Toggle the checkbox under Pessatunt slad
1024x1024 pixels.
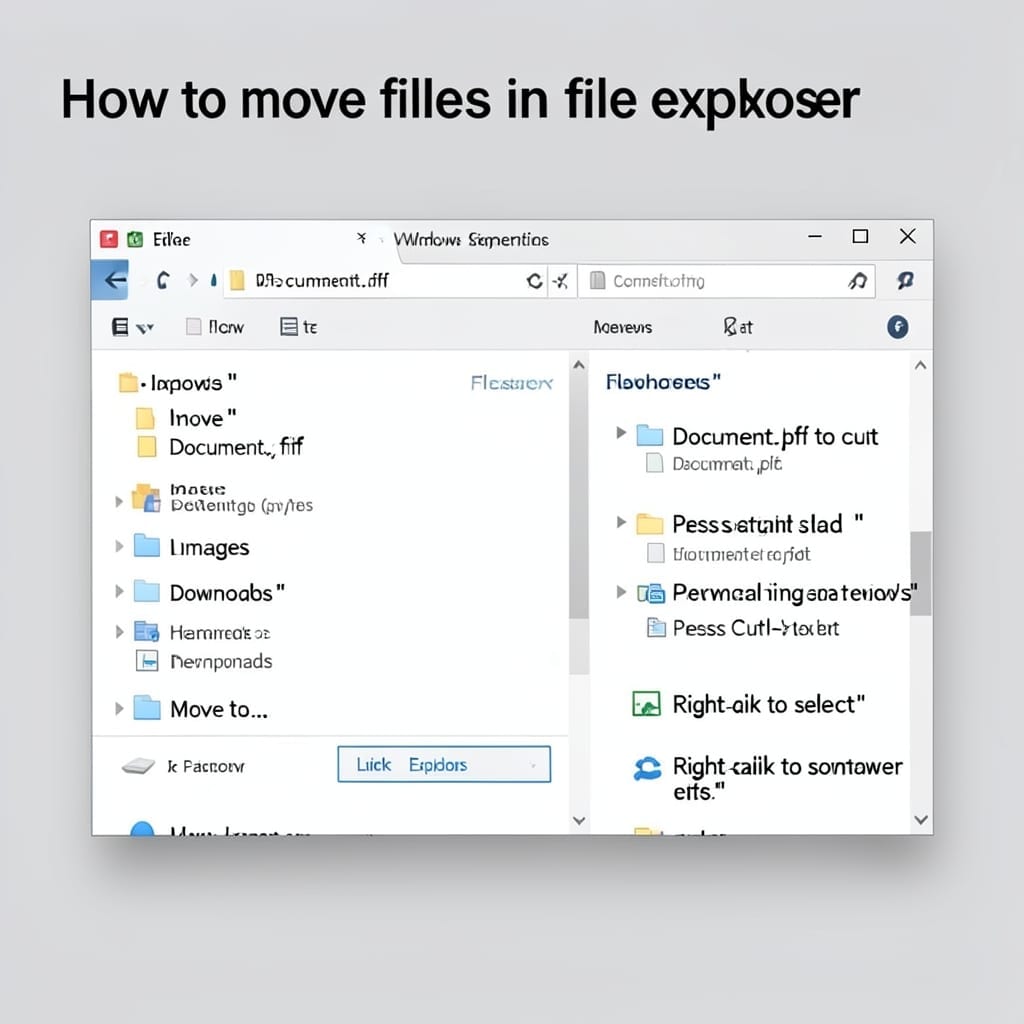(655, 553)
